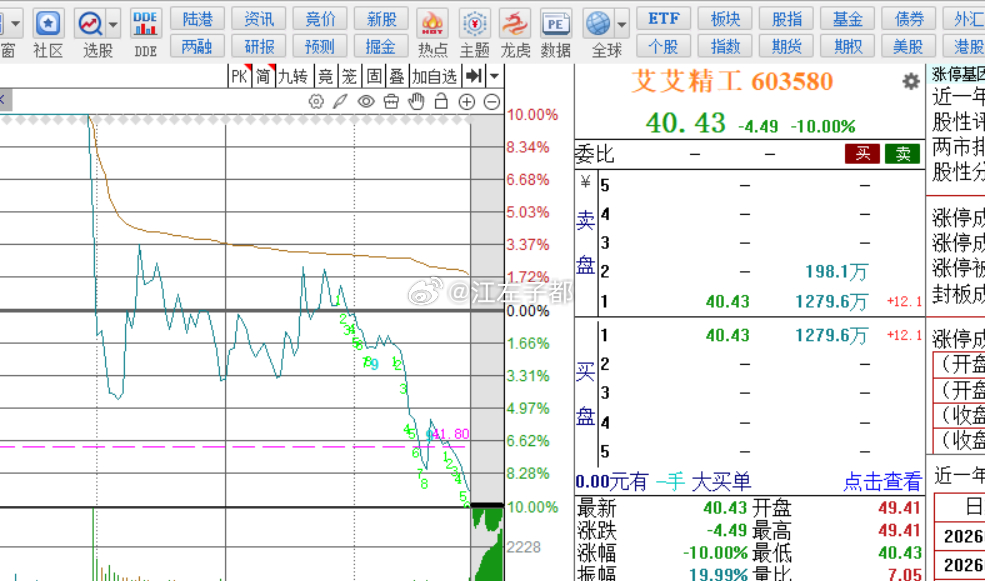985x581 pixels.
Task: Open chart settings gear icon
Action: pos(316,102)
